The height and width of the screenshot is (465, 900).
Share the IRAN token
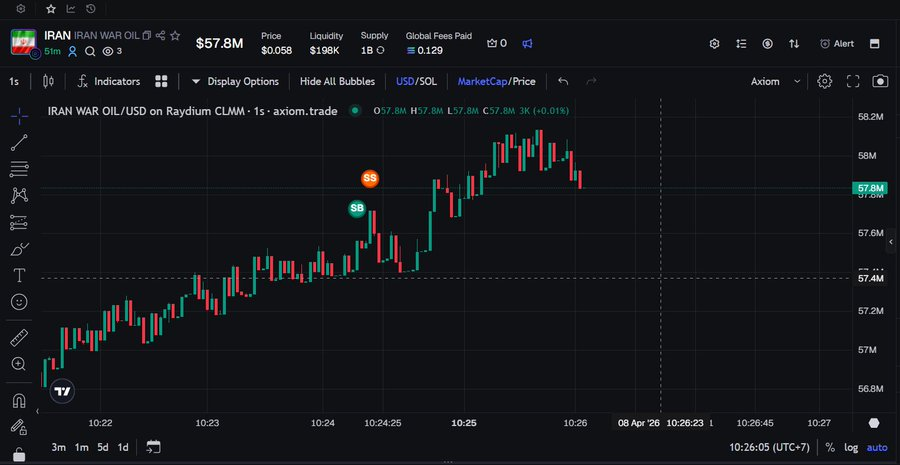(160, 36)
